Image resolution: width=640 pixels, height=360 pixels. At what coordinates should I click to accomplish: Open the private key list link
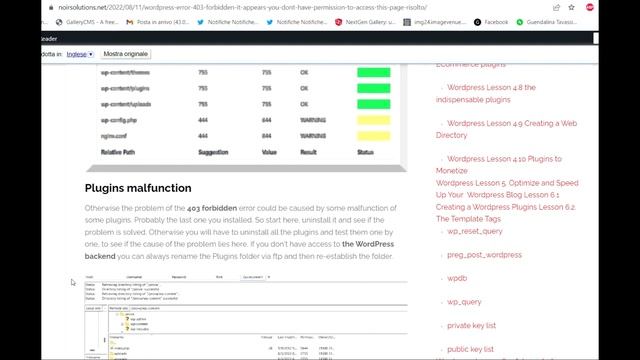(x=471, y=325)
